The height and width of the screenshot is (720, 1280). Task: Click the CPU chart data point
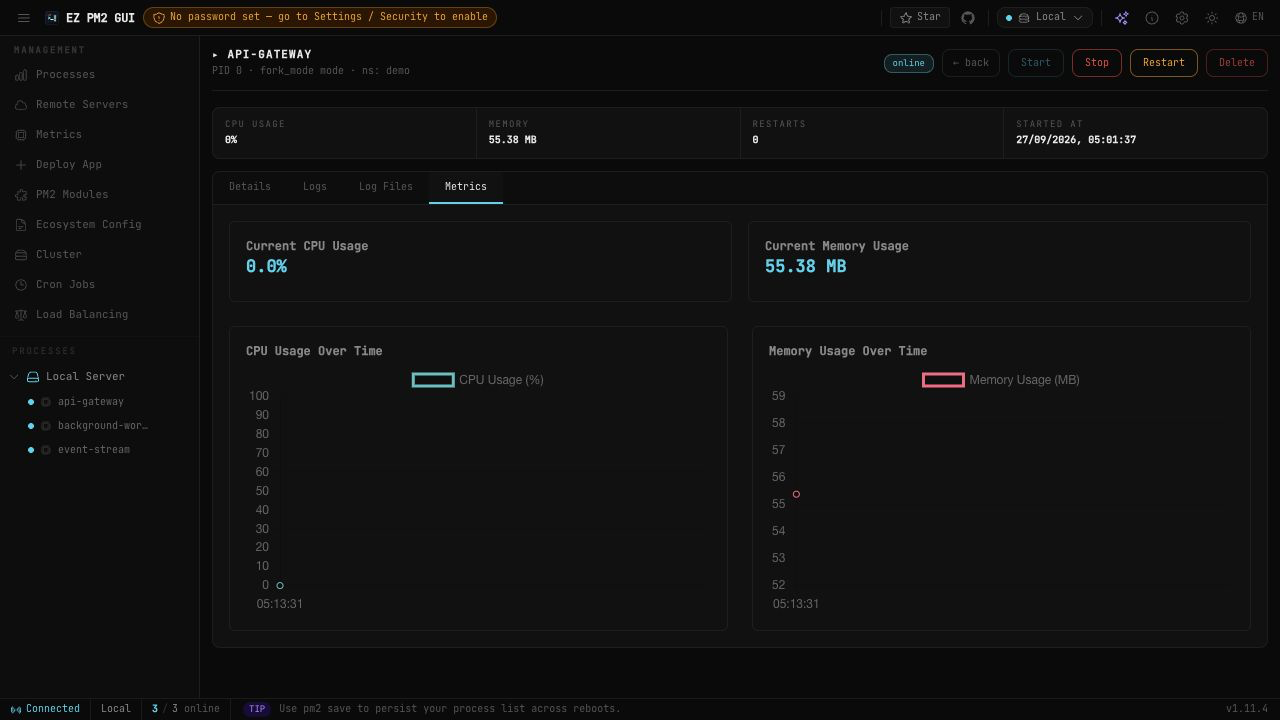[x=280, y=585]
